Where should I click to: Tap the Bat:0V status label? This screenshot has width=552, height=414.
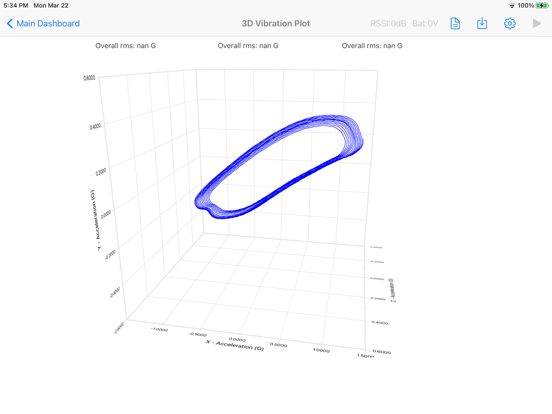coord(425,24)
